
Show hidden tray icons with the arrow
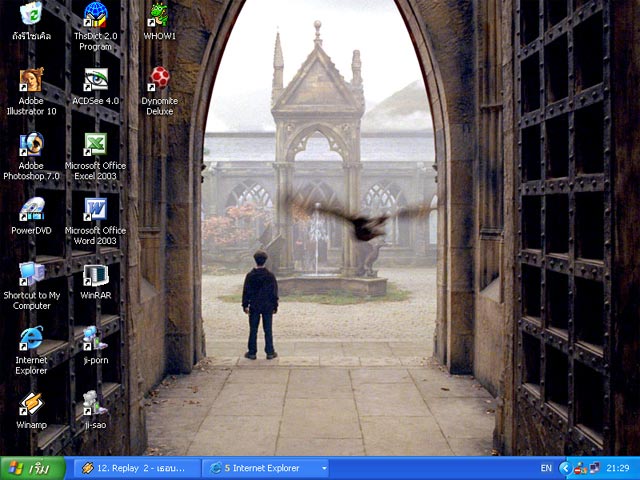pos(565,468)
